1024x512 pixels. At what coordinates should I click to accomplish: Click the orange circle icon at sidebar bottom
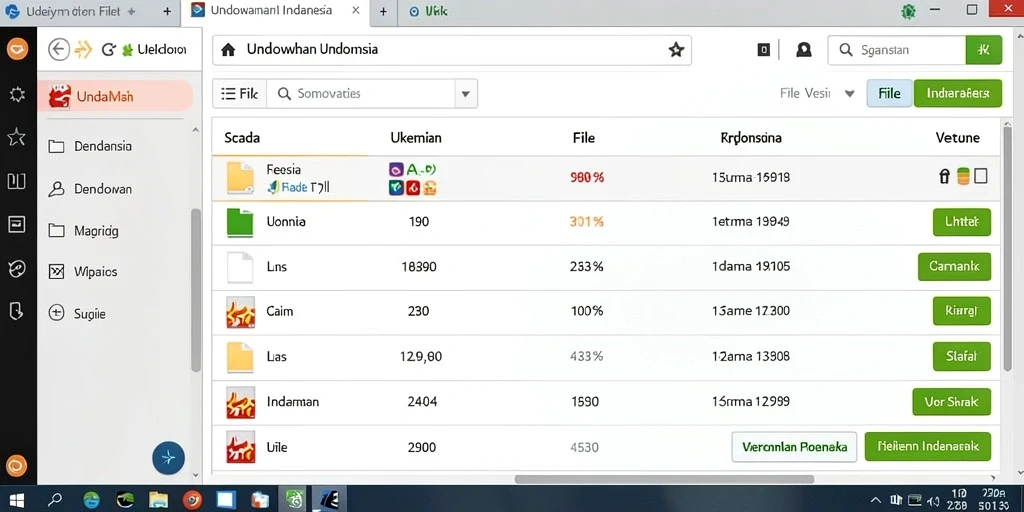(16, 466)
